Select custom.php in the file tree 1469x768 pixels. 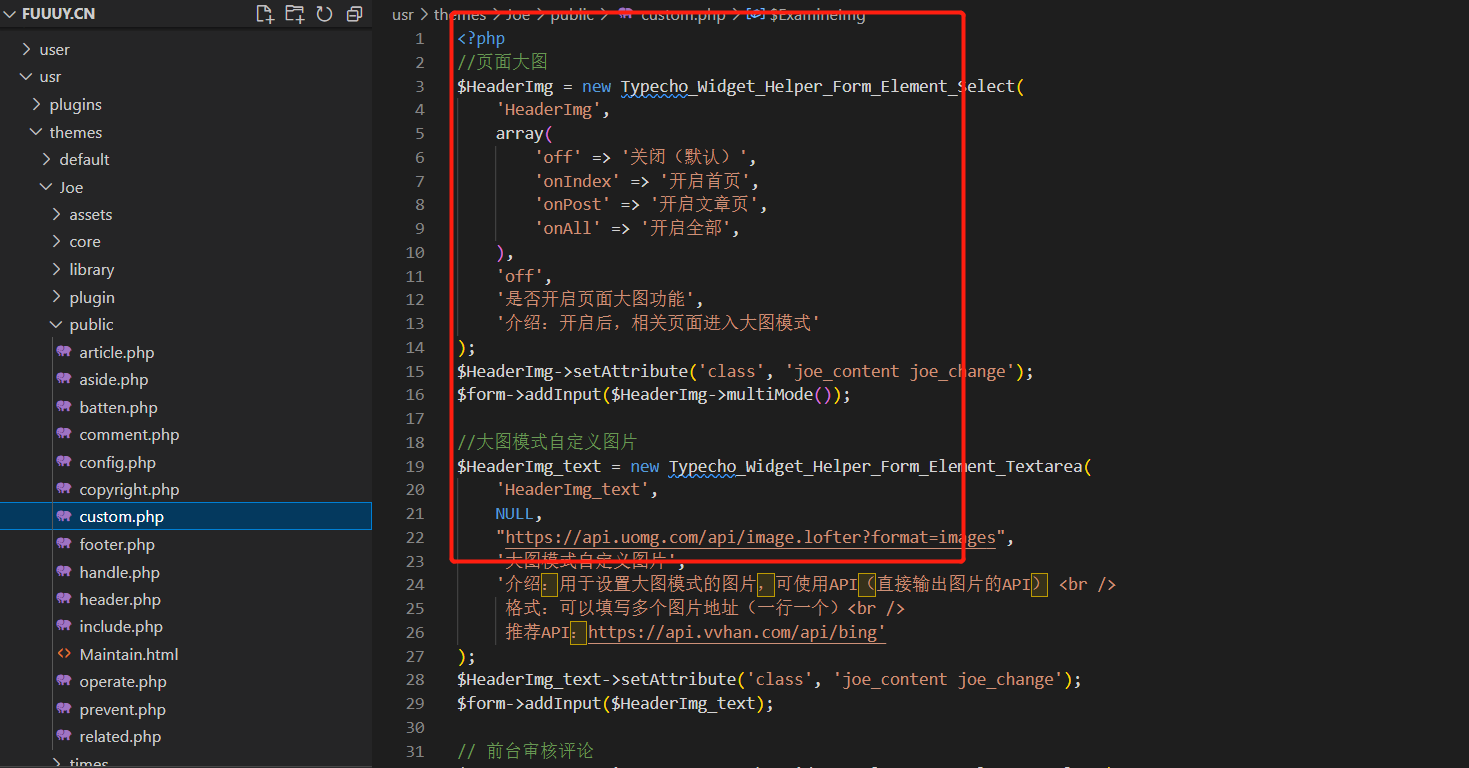[121, 517]
